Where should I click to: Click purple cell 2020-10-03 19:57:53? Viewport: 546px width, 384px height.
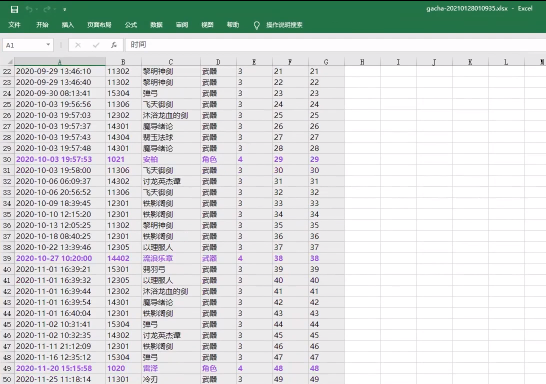(60, 159)
